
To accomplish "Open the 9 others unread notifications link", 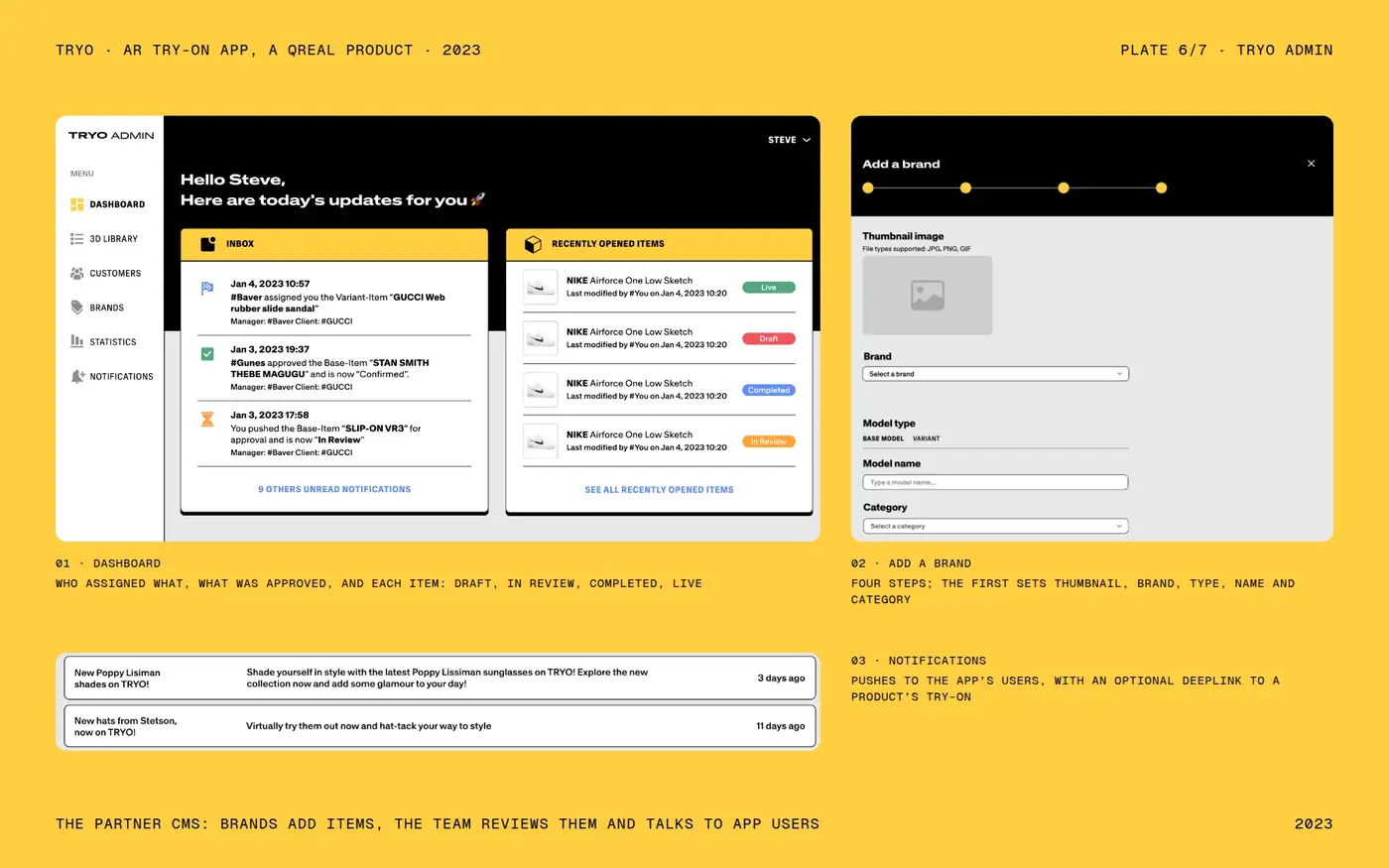I will pos(334,489).
